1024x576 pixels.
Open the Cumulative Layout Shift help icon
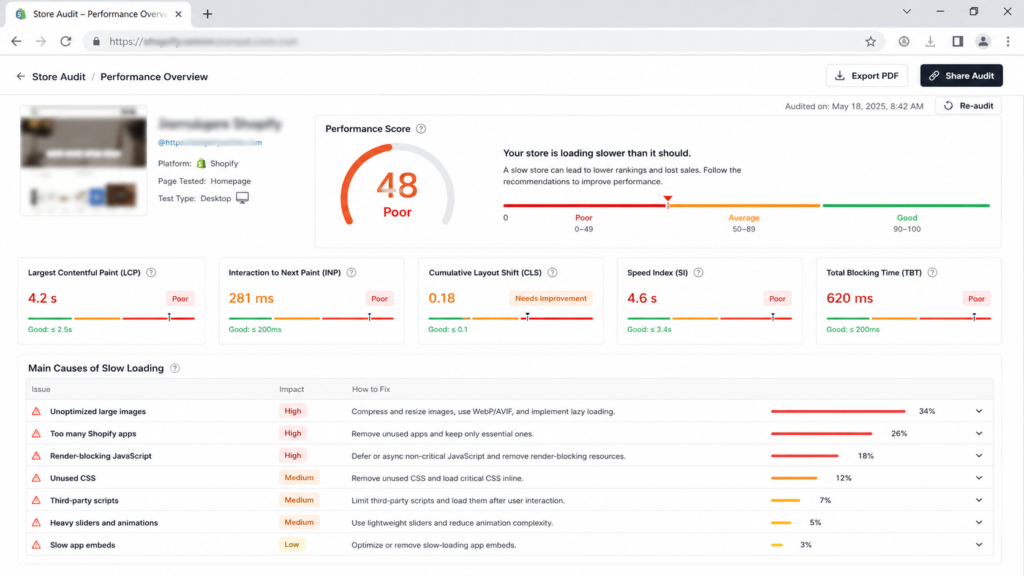pyautogui.click(x=552, y=272)
